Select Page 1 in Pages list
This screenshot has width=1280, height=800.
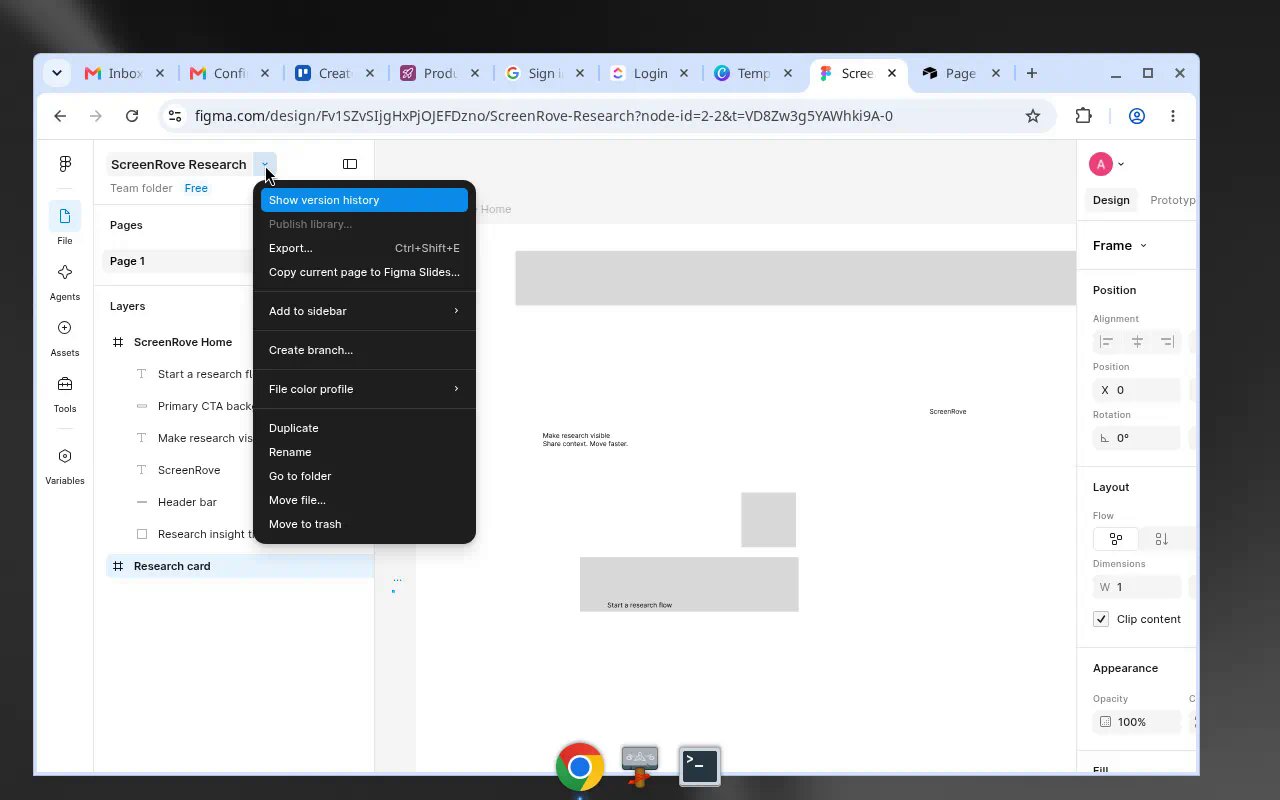tap(180, 261)
